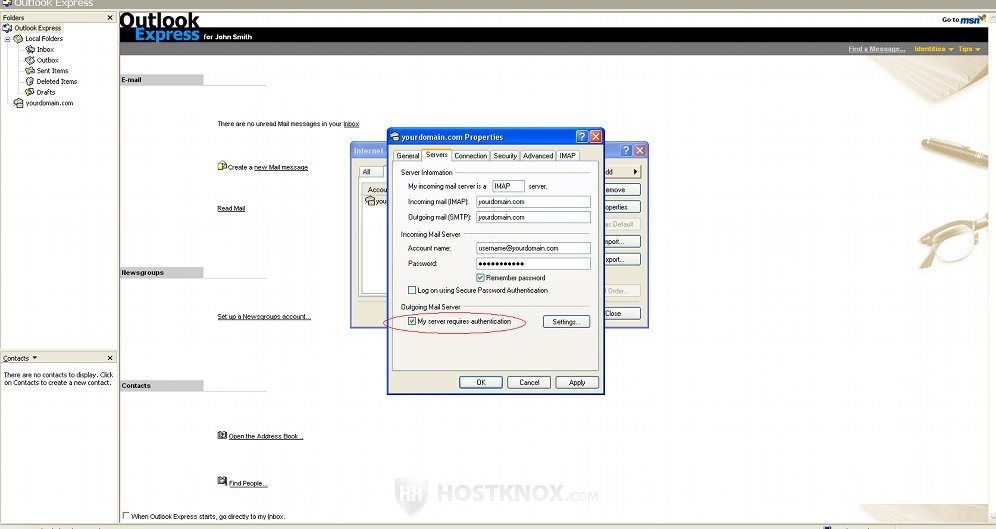Switch to the IMAP tab
This screenshot has width=996, height=529.
[567, 156]
